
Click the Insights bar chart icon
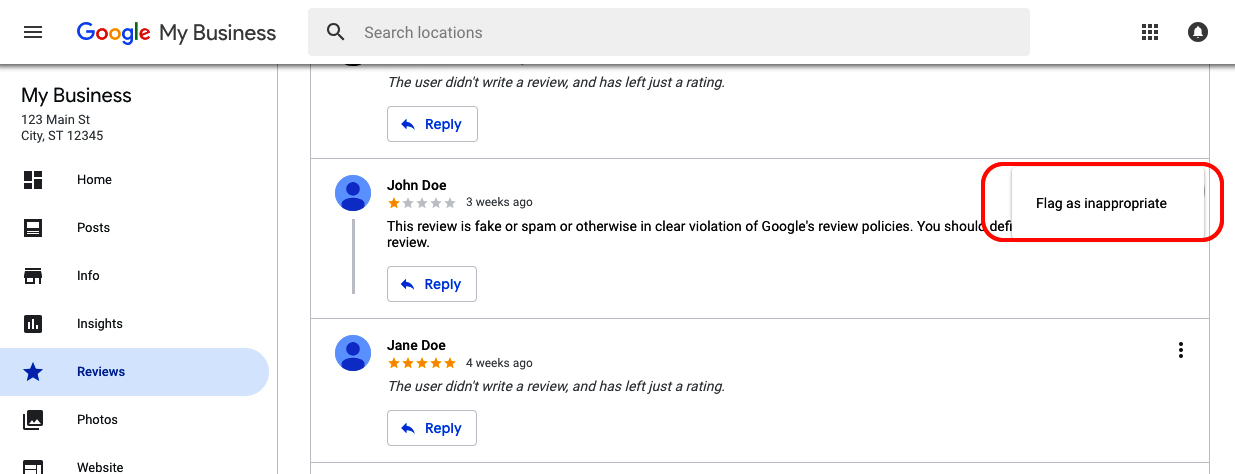33,324
